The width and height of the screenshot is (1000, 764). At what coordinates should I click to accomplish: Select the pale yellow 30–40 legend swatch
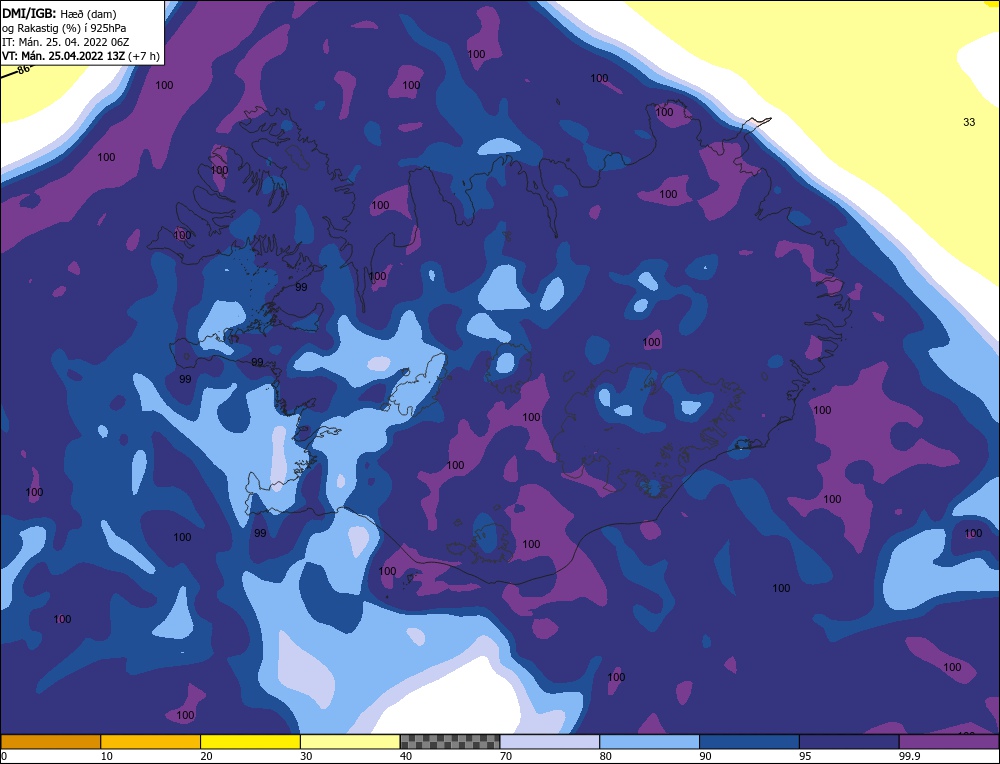pos(350,742)
